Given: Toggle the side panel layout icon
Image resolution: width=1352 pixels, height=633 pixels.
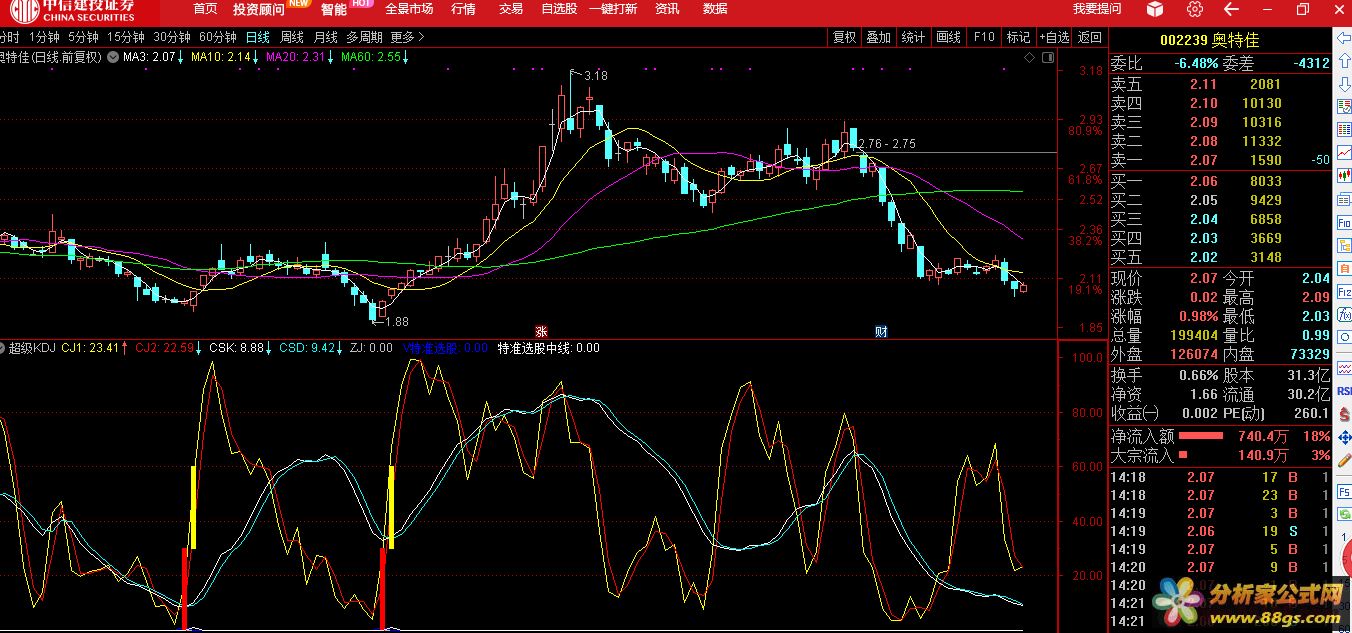Looking at the screenshot, I should point(1047,57).
